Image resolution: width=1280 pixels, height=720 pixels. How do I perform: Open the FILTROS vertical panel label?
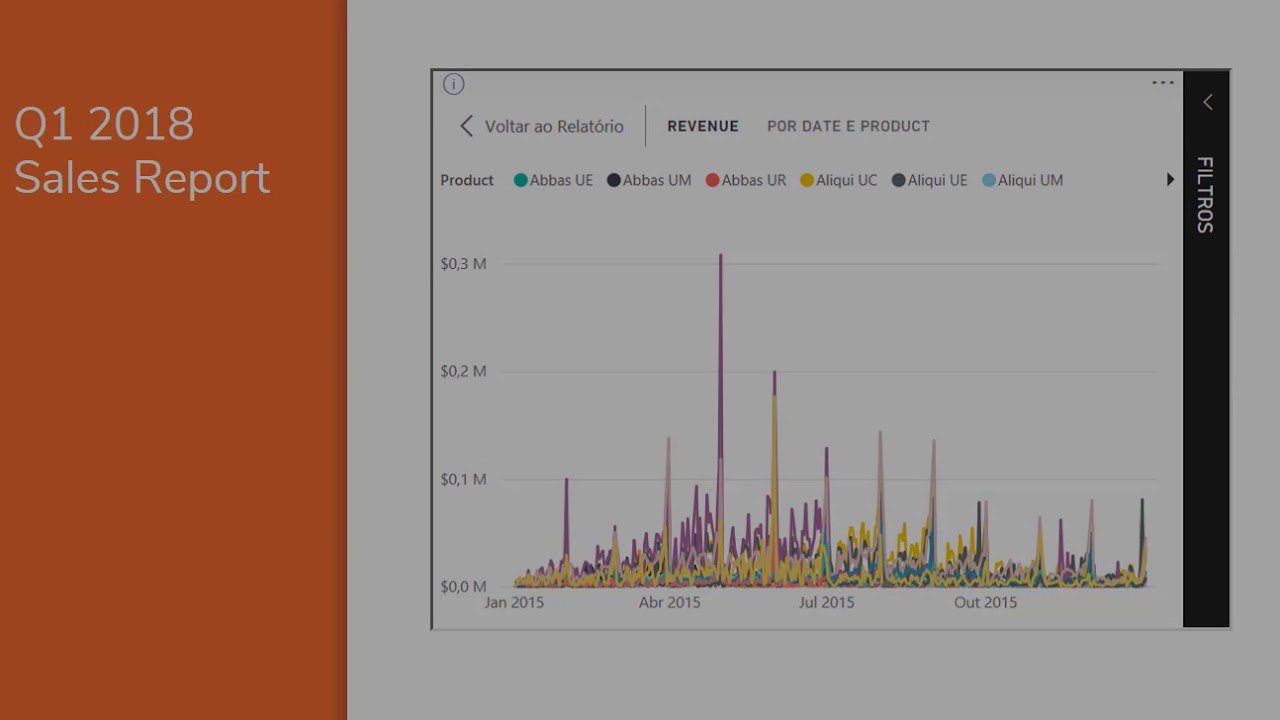tap(1205, 194)
